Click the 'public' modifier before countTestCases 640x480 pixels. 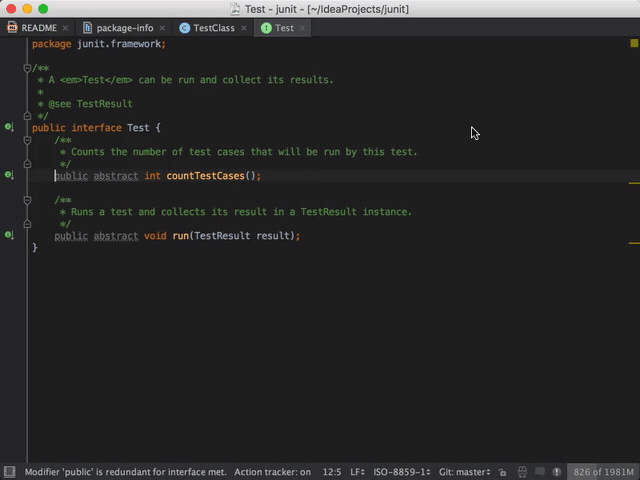pyautogui.click(x=71, y=176)
